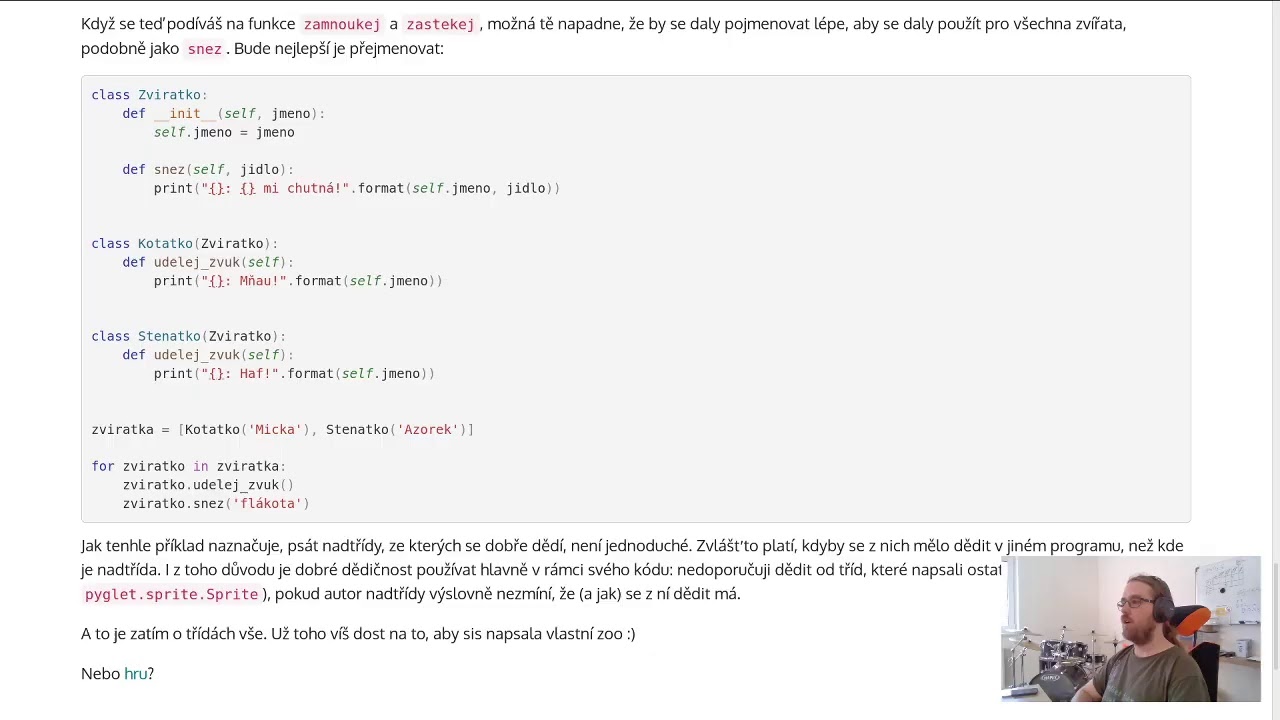This screenshot has width=1280, height=720.
Task: Click the 'Azorek' string in zviratka list
Action: (x=428, y=430)
